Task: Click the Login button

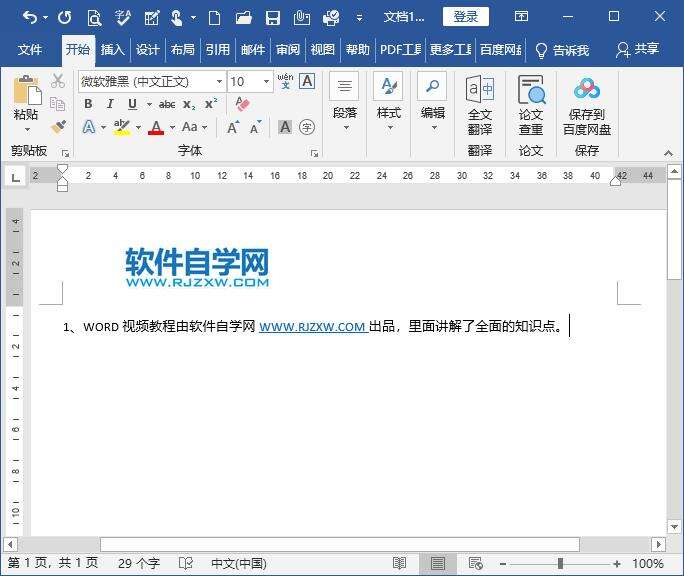Action: (x=465, y=17)
